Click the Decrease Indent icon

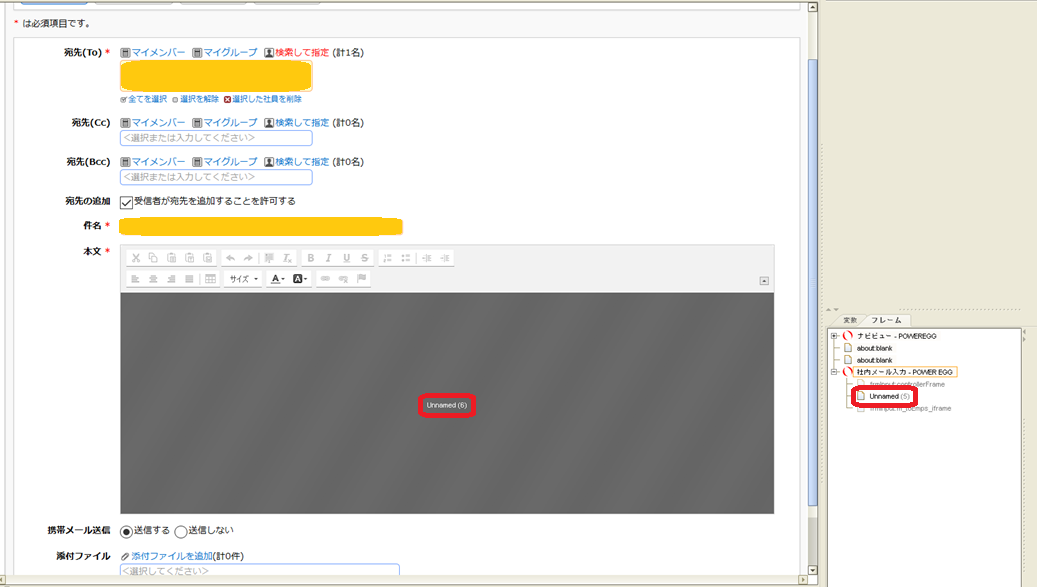click(x=427, y=258)
